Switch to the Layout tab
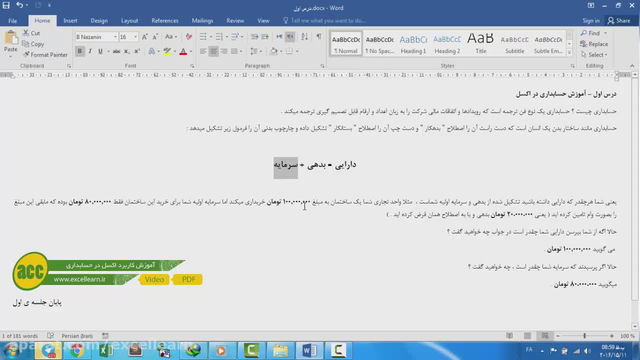 tap(129, 20)
